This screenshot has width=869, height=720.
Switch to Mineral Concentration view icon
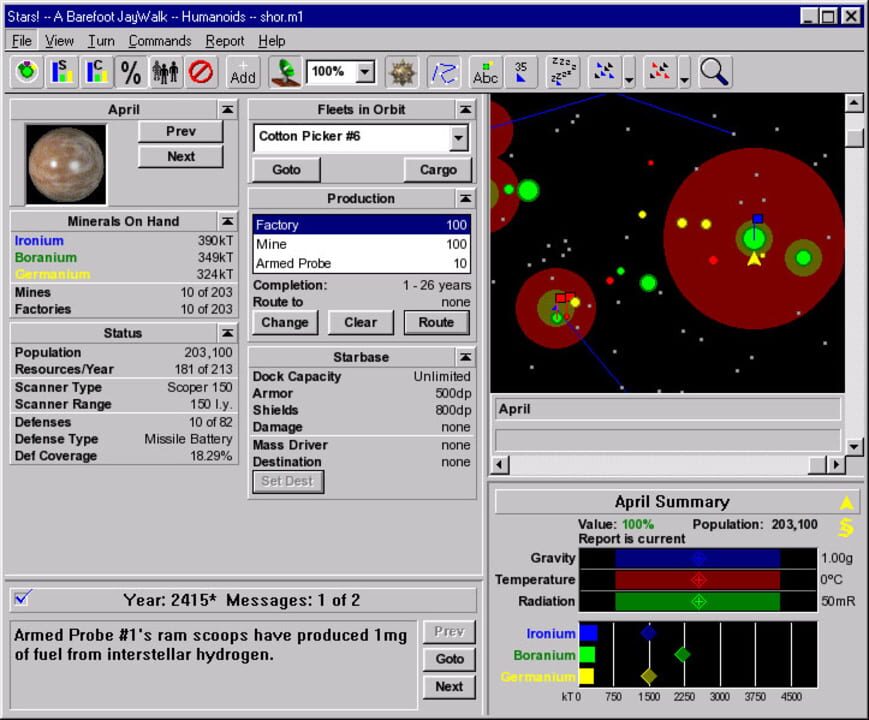pyautogui.click(x=96, y=71)
